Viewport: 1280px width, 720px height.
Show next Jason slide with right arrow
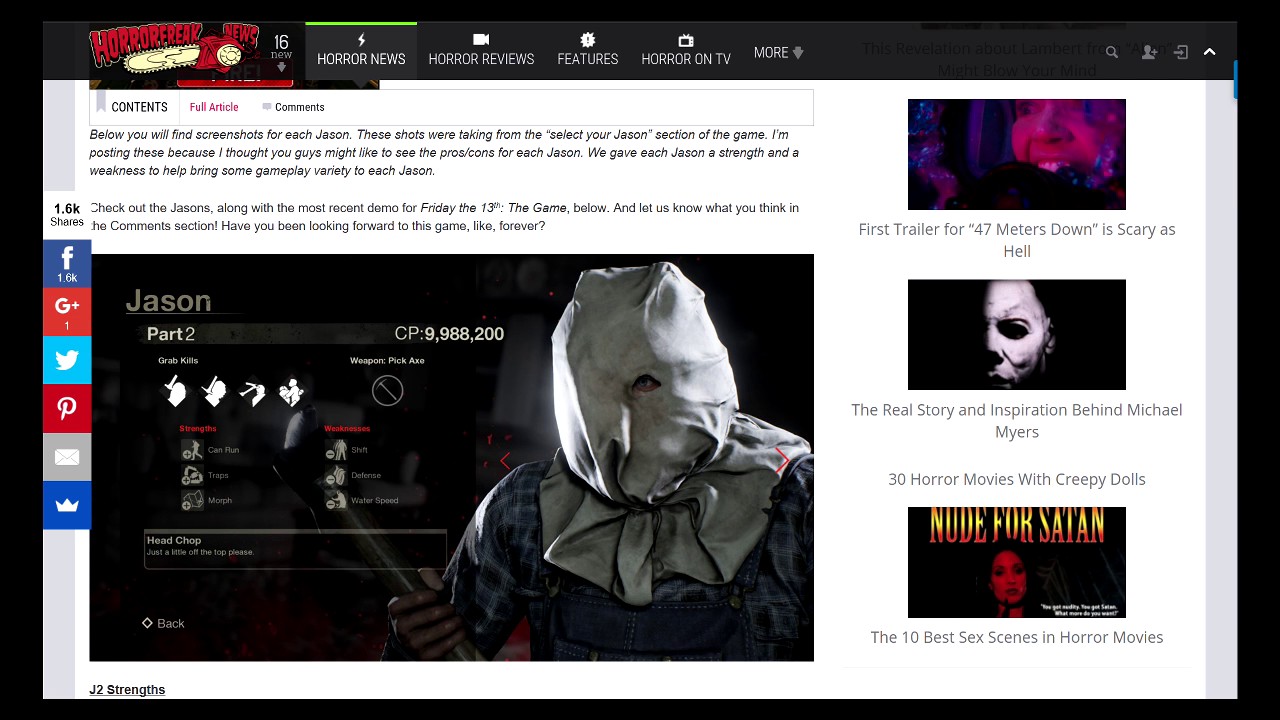point(782,461)
